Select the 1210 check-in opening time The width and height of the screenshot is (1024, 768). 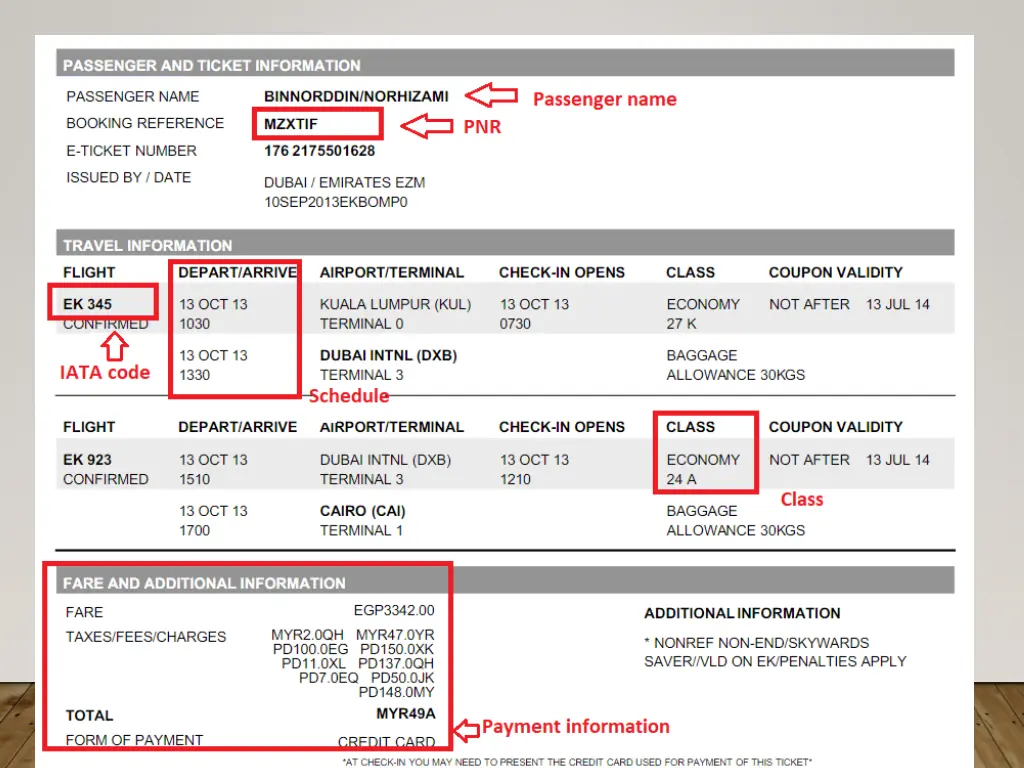515,479
